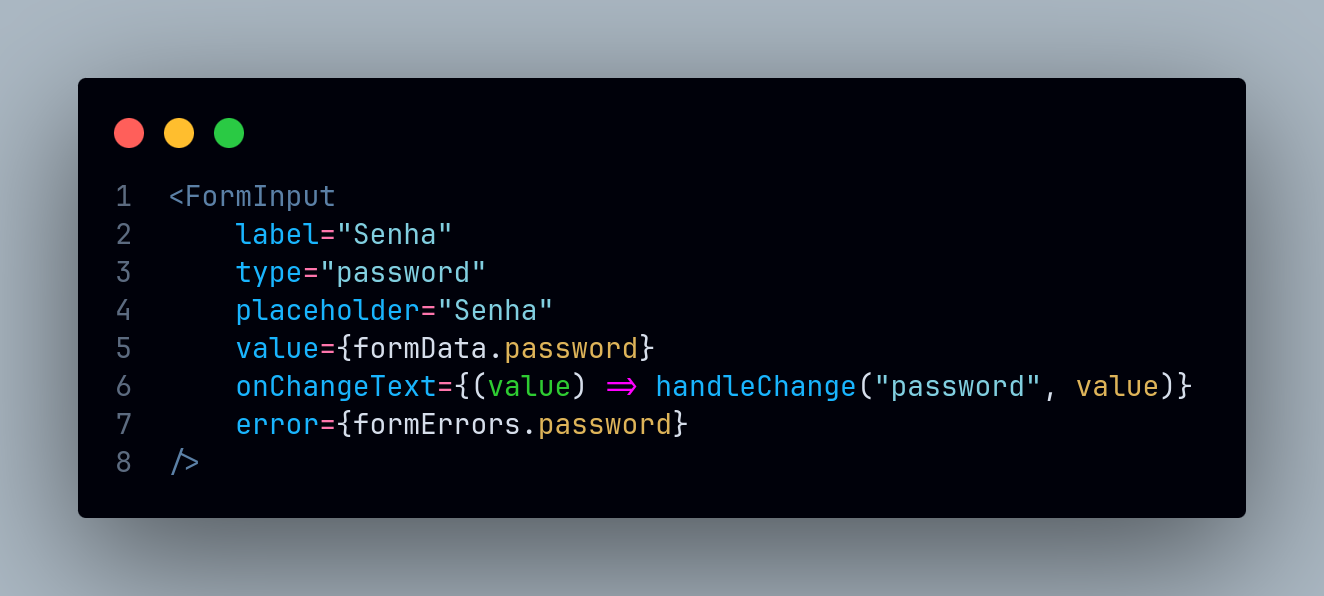Image resolution: width=1324 pixels, height=596 pixels.
Task: Click the green value parameter in parentheses
Action: point(529,386)
